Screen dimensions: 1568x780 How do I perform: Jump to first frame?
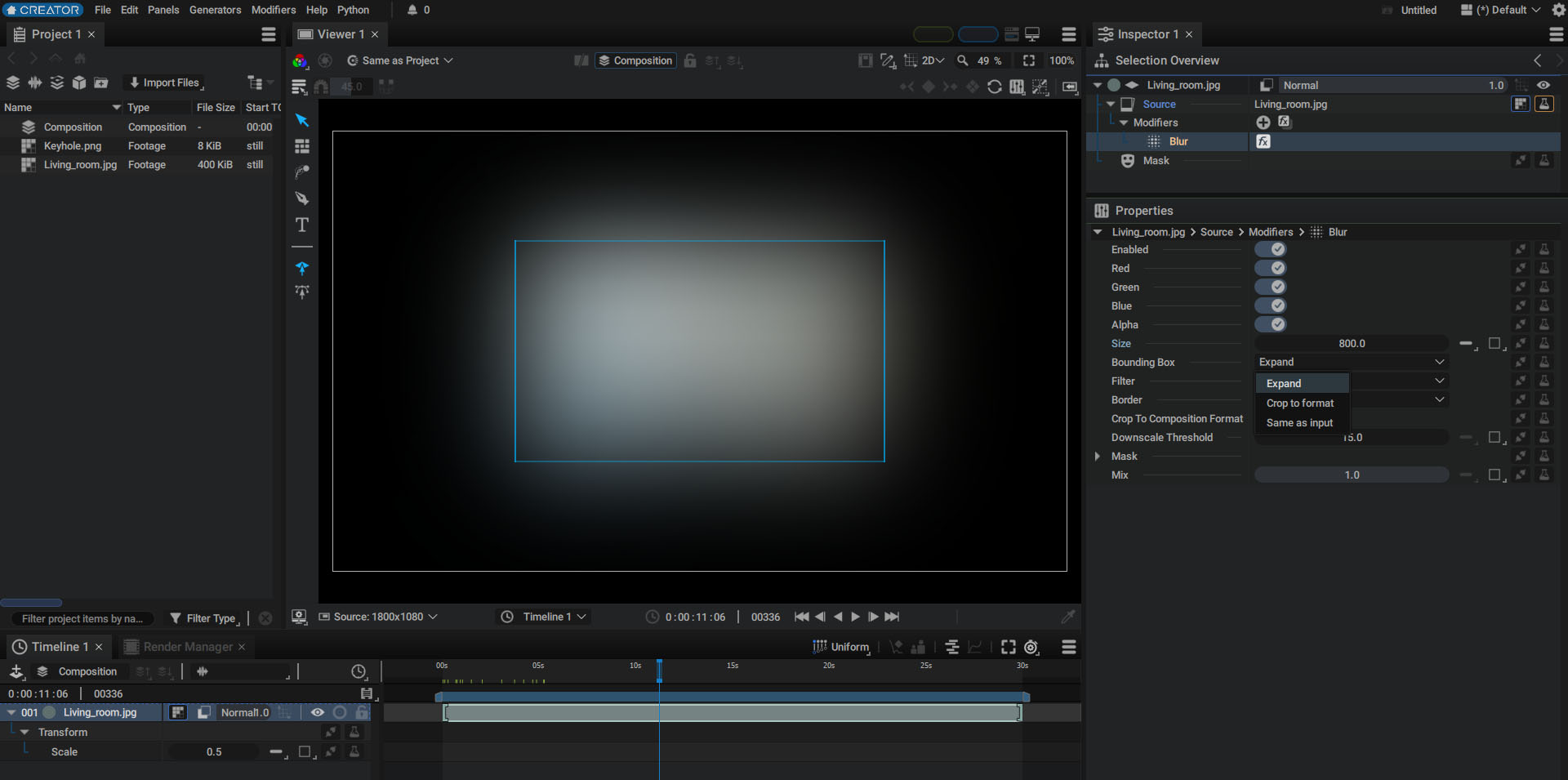coord(802,617)
